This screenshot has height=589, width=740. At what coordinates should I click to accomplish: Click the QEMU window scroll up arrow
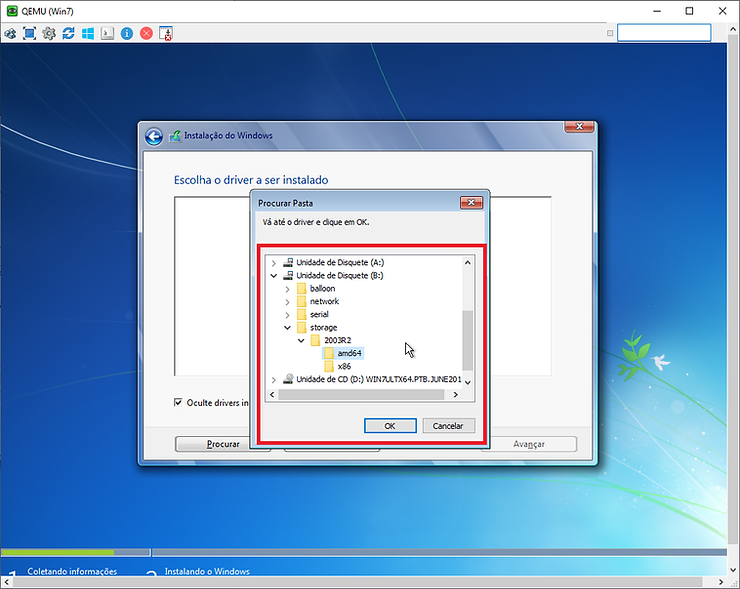point(733,29)
